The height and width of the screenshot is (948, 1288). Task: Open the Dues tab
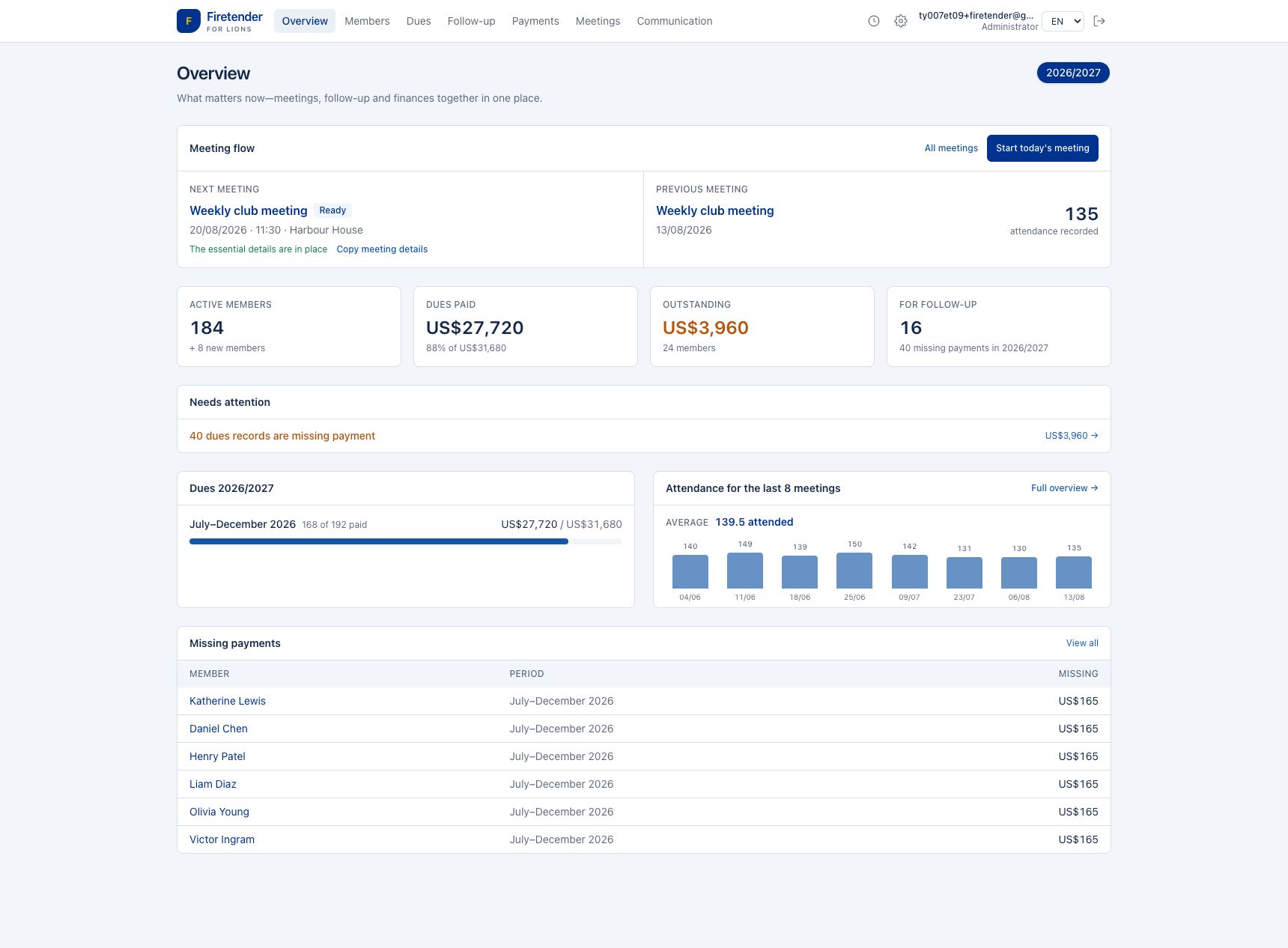coord(419,21)
